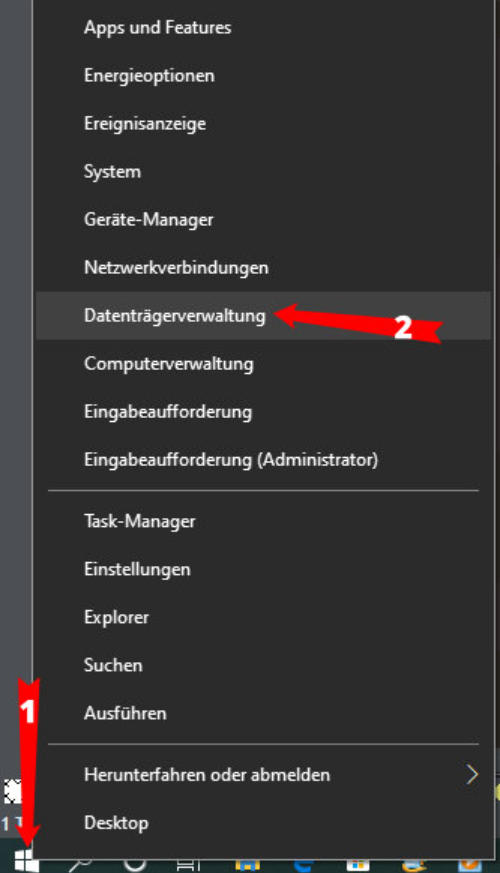
Task: Launch Microsoft Edge from the taskbar
Action: point(304,865)
